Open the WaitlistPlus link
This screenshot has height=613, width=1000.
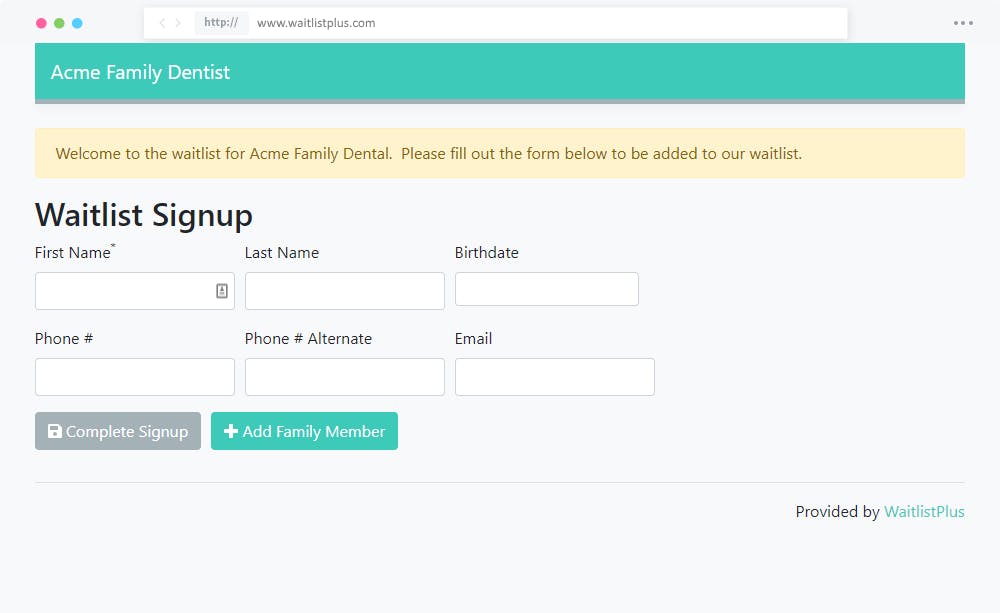click(x=924, y=511)
